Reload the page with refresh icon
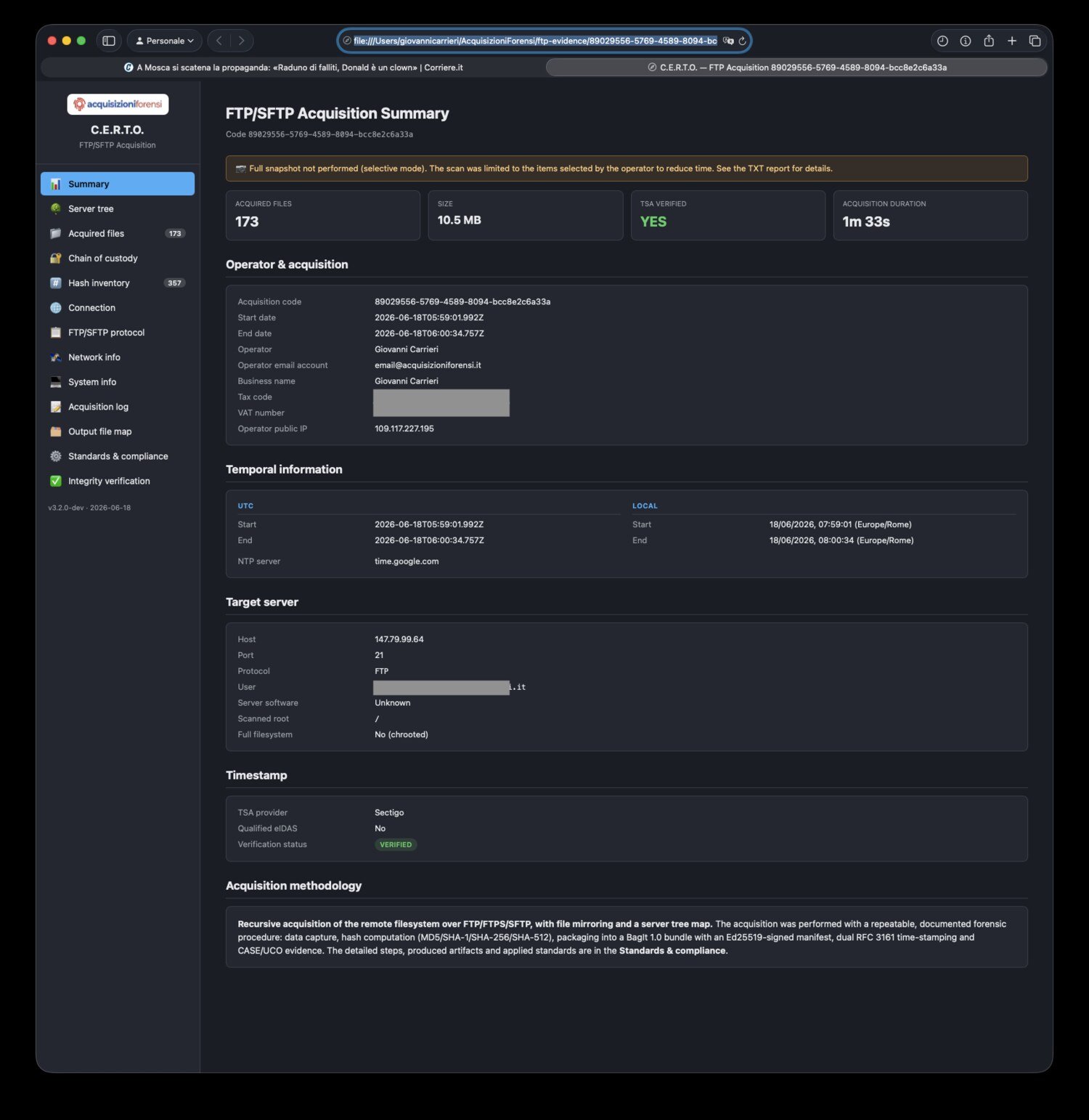Screen dimensions: 1089x1120 click(x=742, y=41)
